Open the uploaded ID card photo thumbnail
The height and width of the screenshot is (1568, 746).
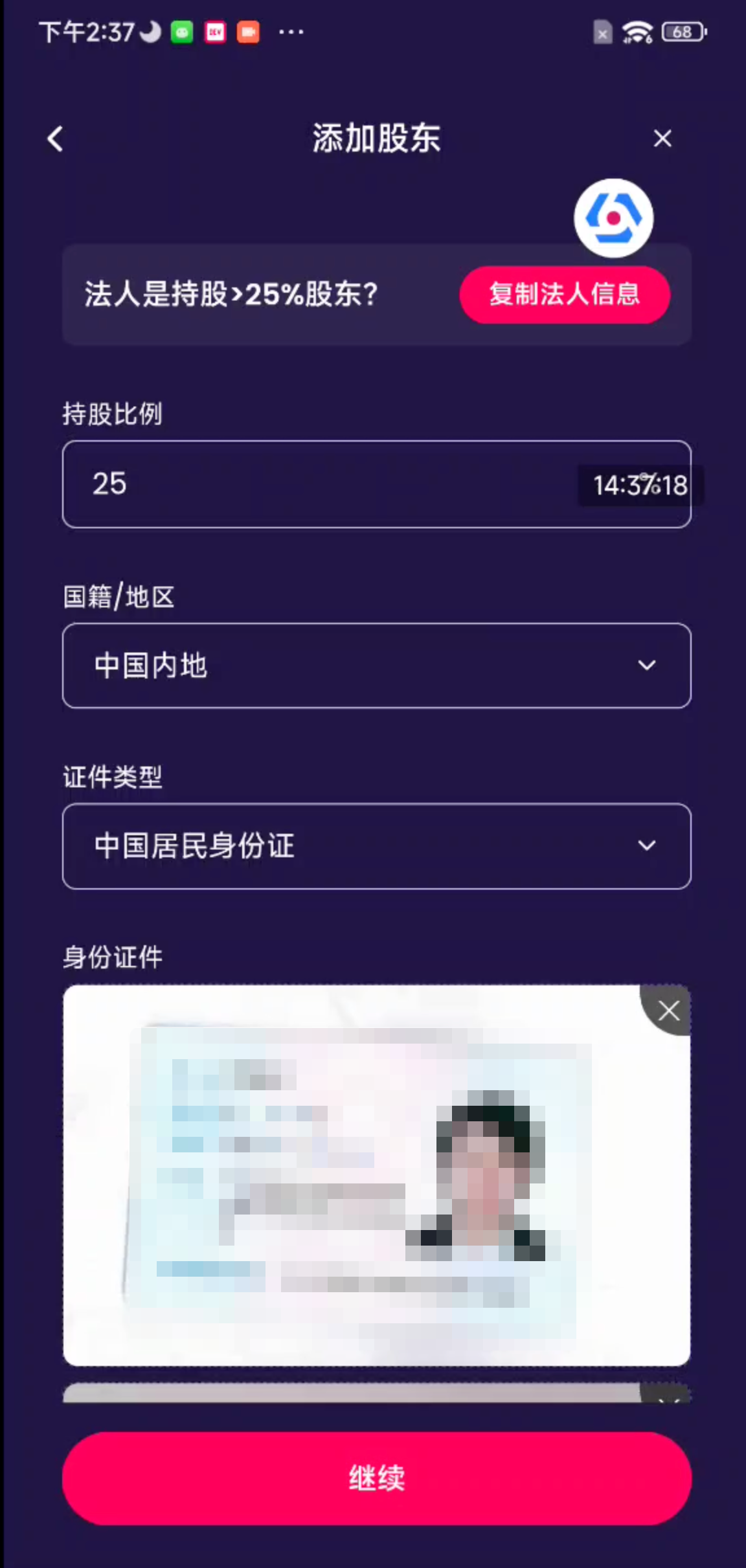point(376,1175)
